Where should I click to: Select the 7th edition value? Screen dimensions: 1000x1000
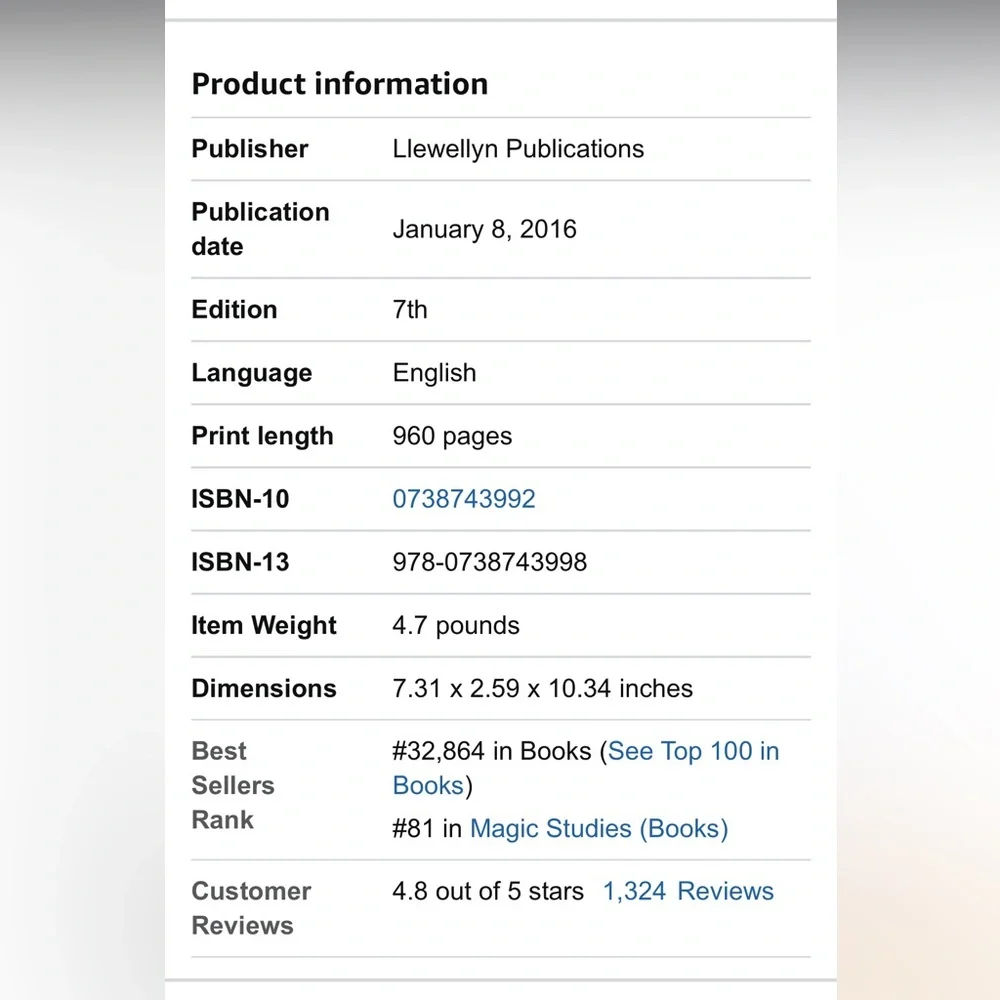point(410,310)
